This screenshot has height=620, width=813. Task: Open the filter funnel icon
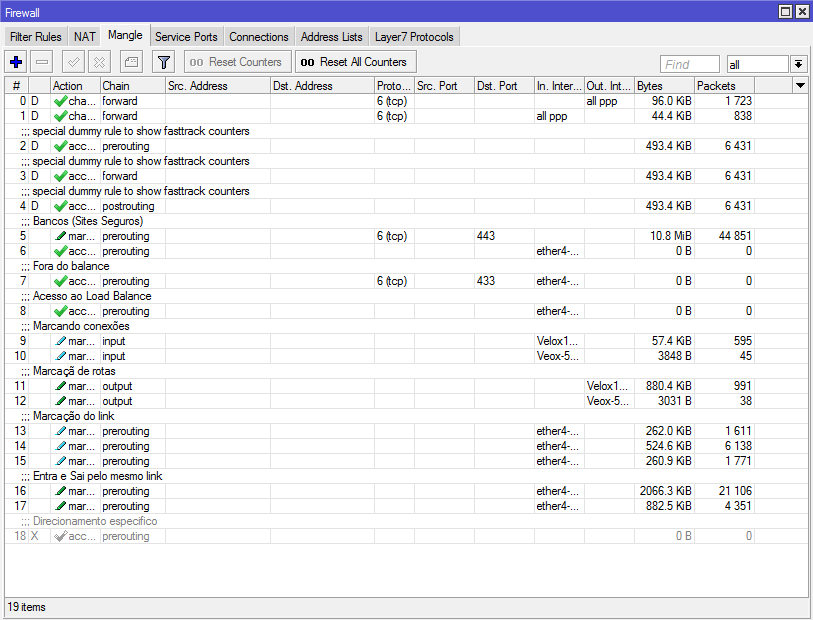(164, 62)
